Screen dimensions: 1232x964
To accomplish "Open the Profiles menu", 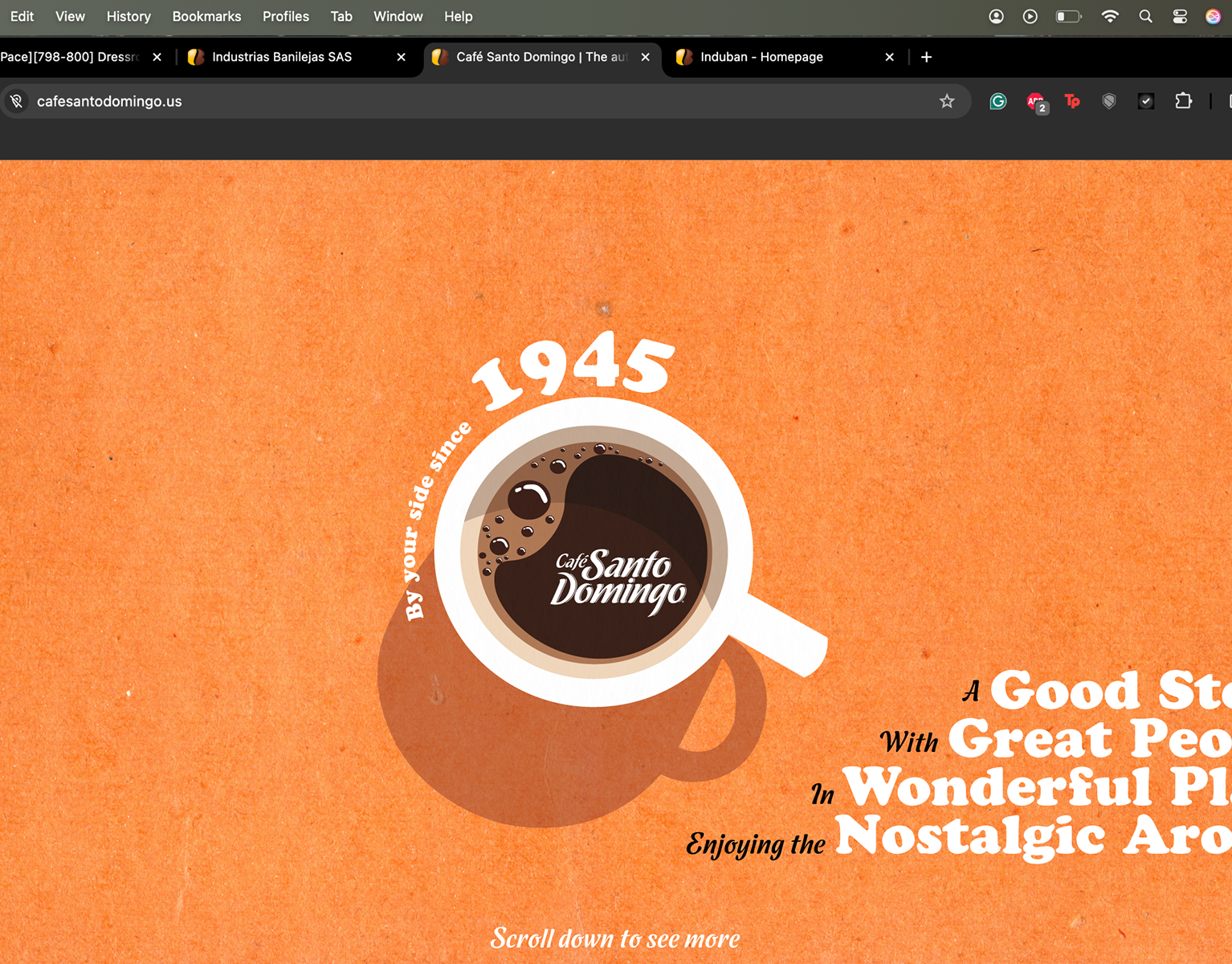I will tap(286, 16).
